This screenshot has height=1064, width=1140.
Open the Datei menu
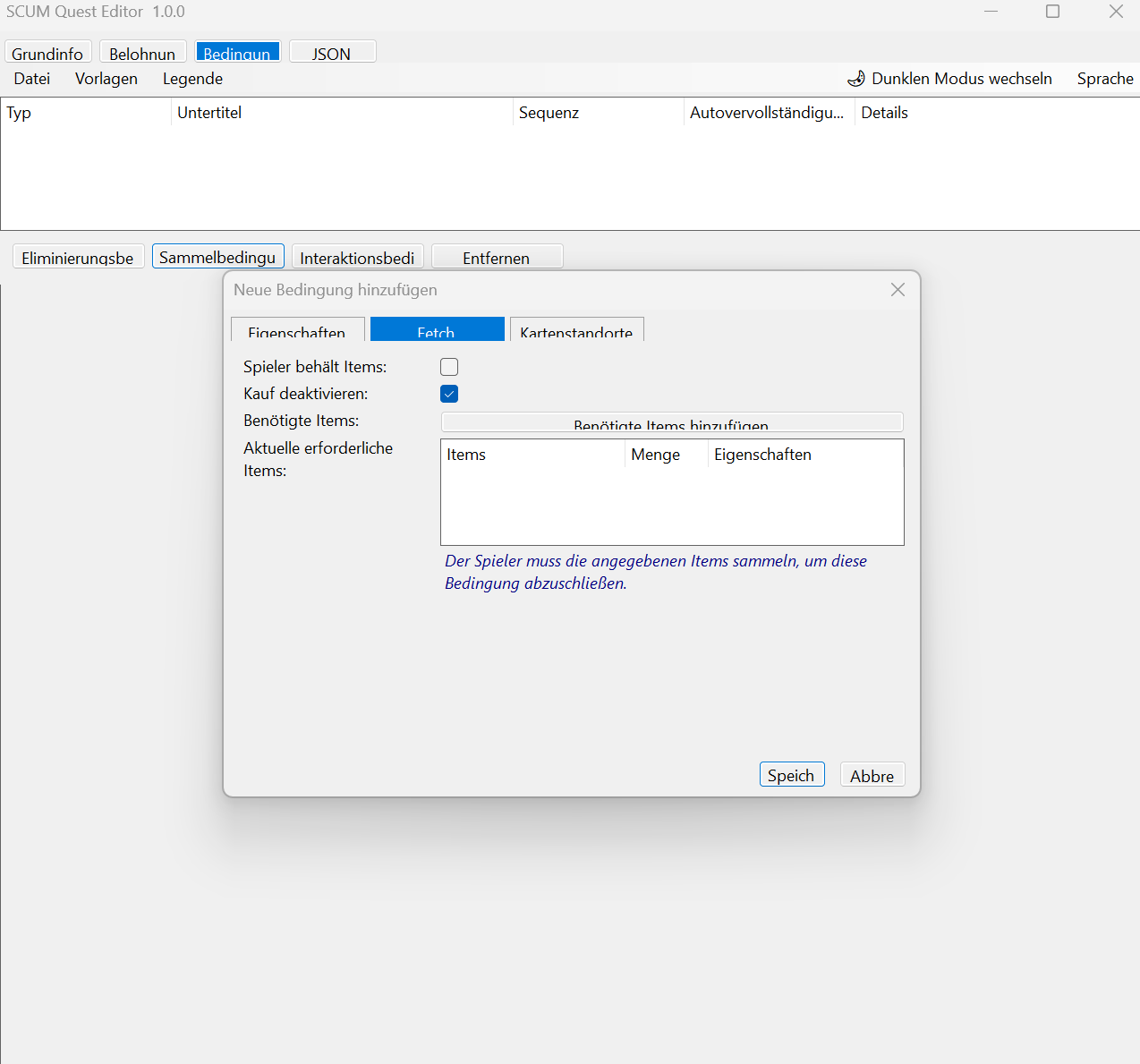pos(32,79)
